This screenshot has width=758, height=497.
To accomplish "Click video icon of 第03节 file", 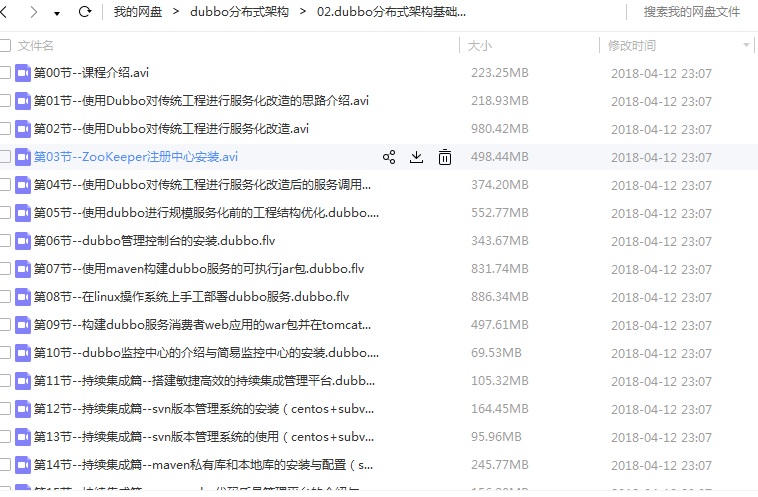I will [x=23, y=157].
